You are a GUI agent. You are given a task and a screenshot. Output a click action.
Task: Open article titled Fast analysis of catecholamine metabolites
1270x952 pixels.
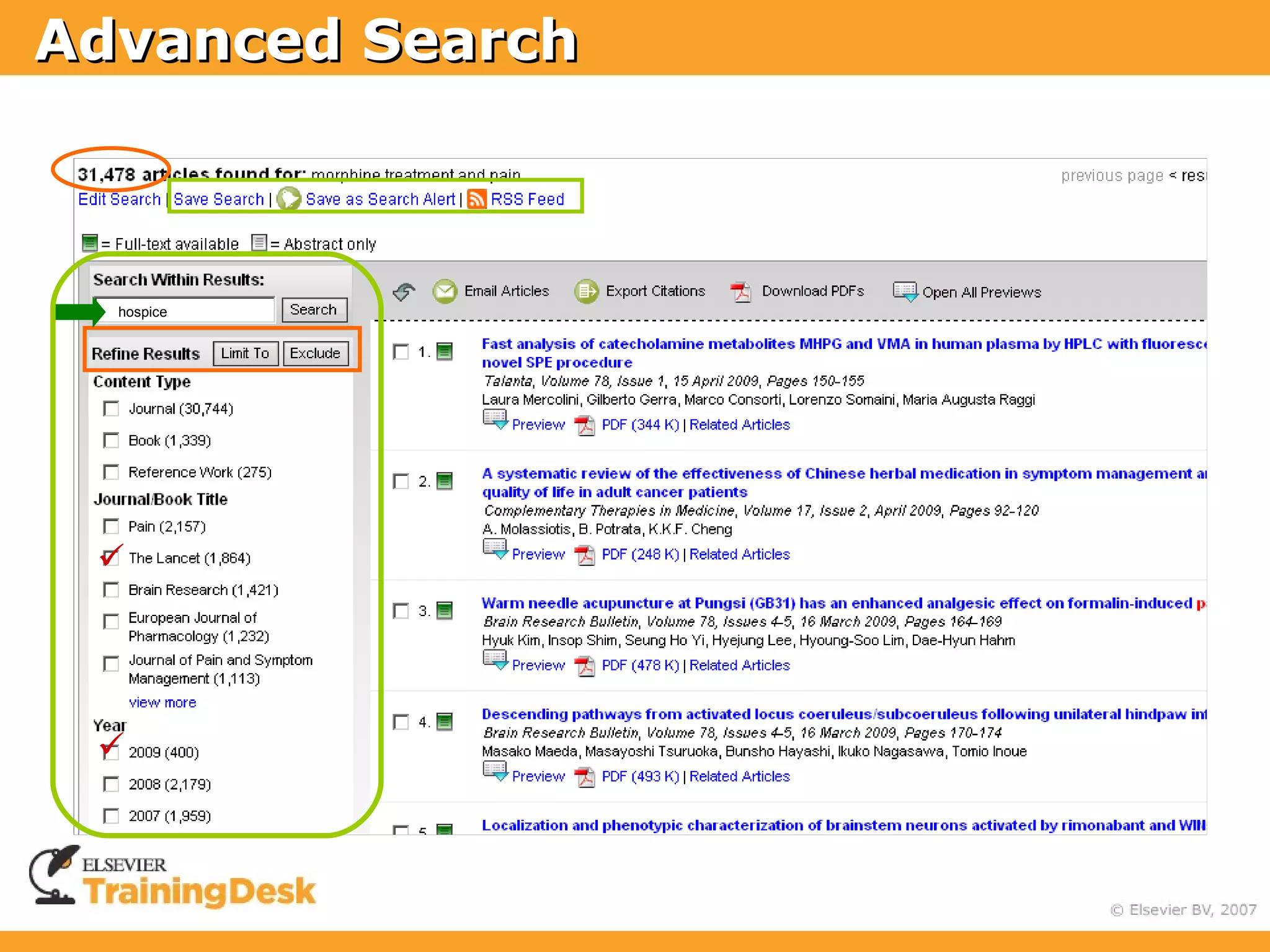pyautogui.click(x=844, y=353)
